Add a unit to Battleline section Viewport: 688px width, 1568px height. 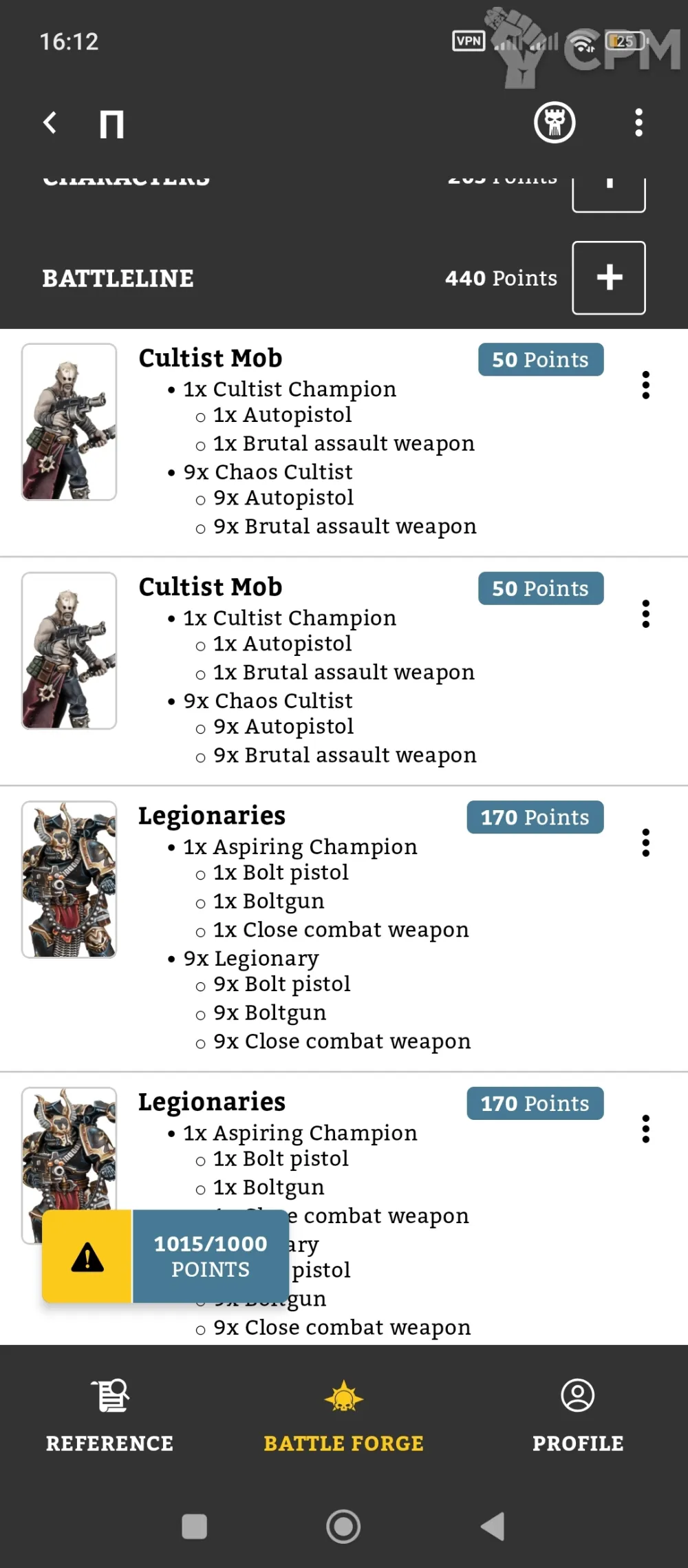[608, 277]
